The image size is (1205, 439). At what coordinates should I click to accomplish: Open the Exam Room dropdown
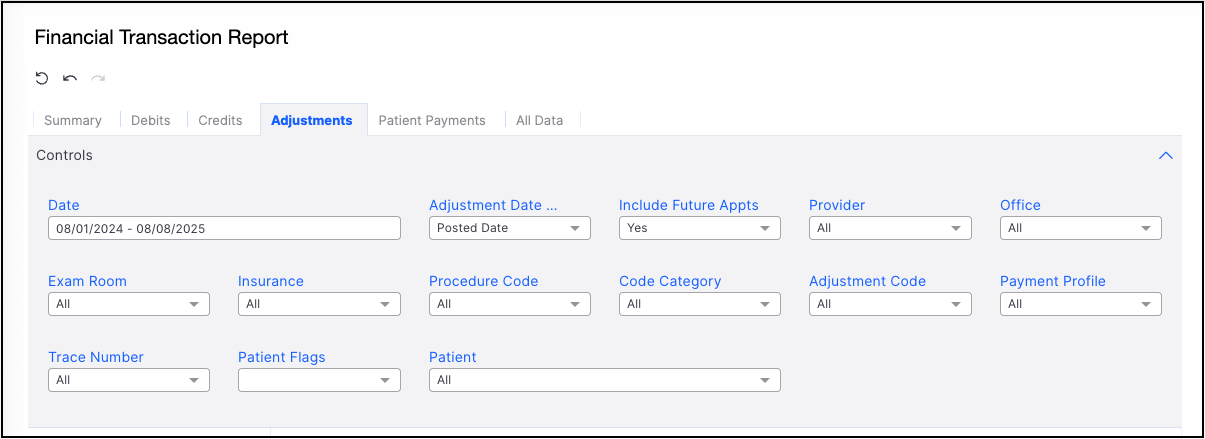click(x=129, y=304)
